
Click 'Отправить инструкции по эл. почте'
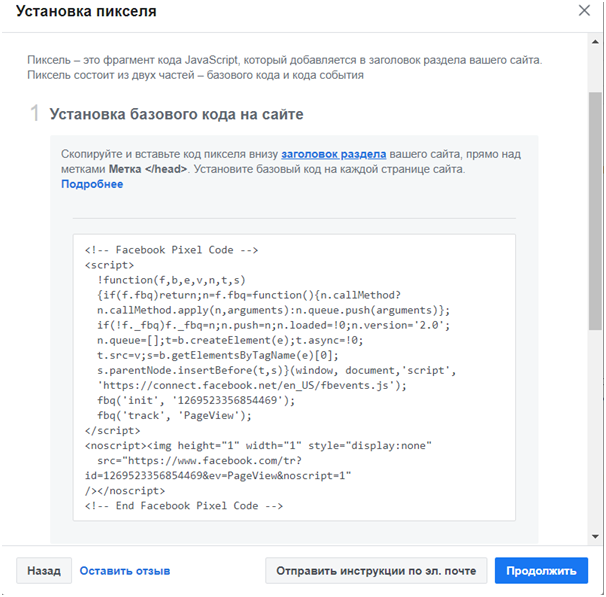pyautogui.click(x=376, y=571)
